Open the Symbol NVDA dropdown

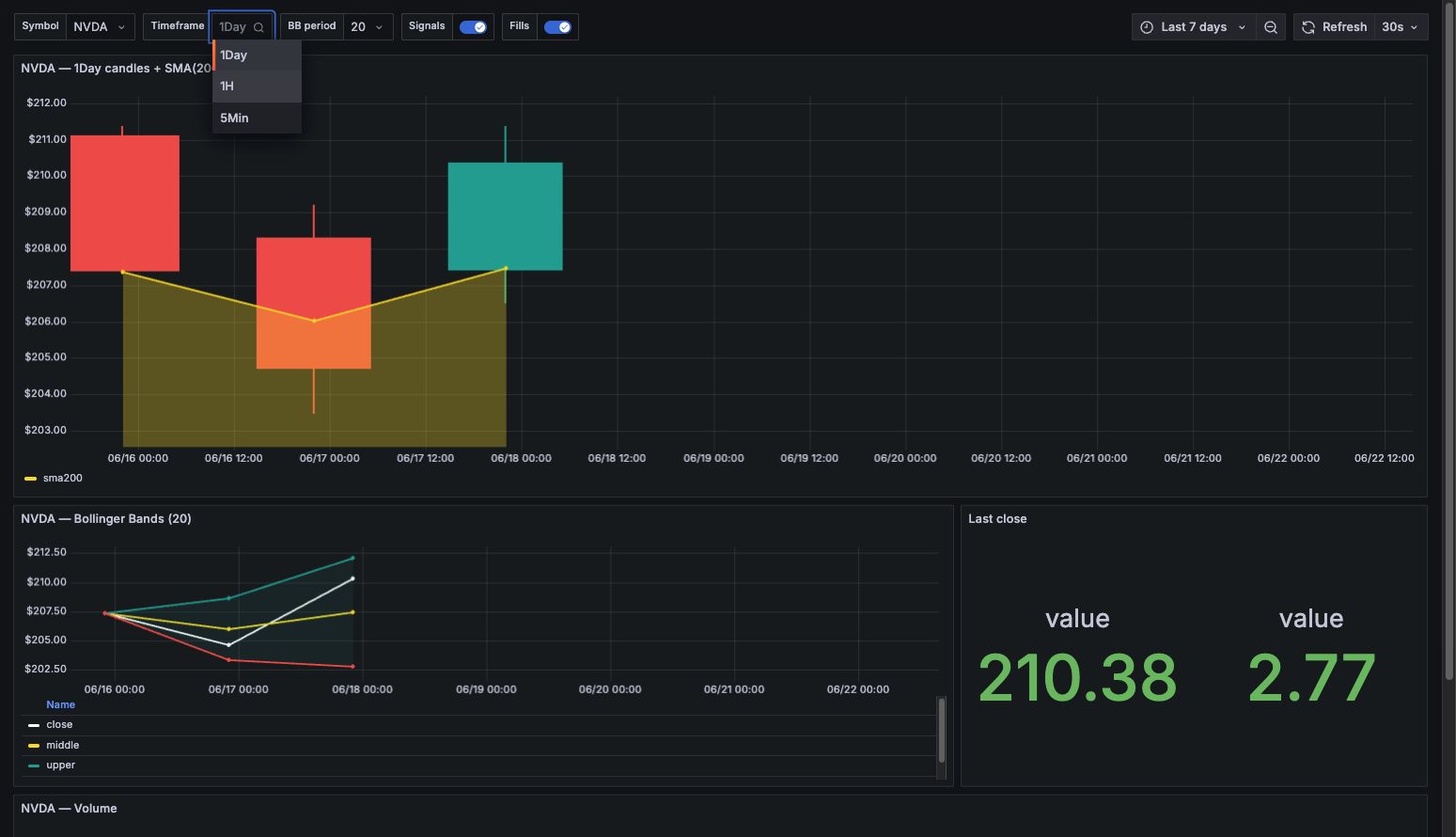coord(101,27)
